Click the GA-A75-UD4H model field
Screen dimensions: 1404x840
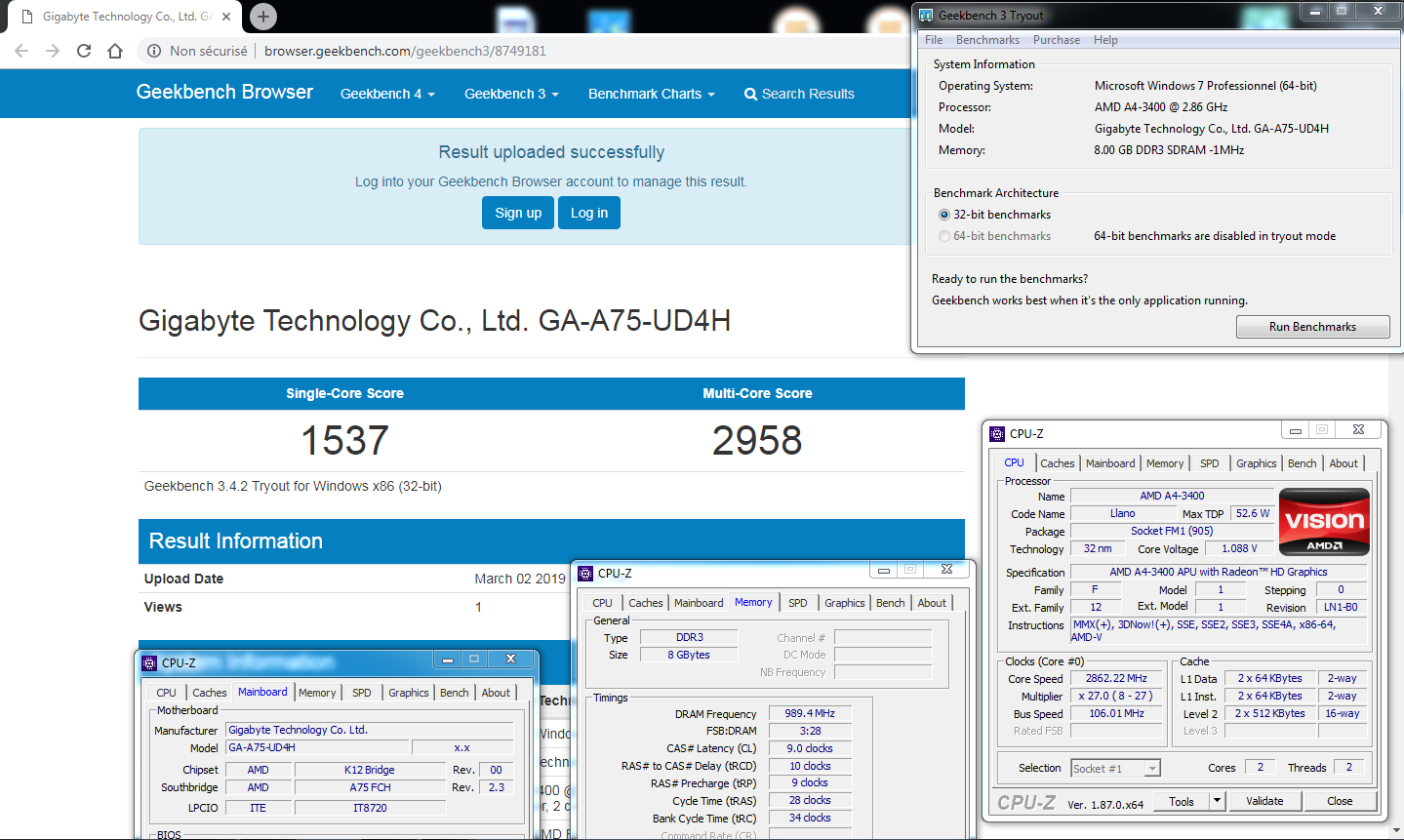[x=318, y=747]
